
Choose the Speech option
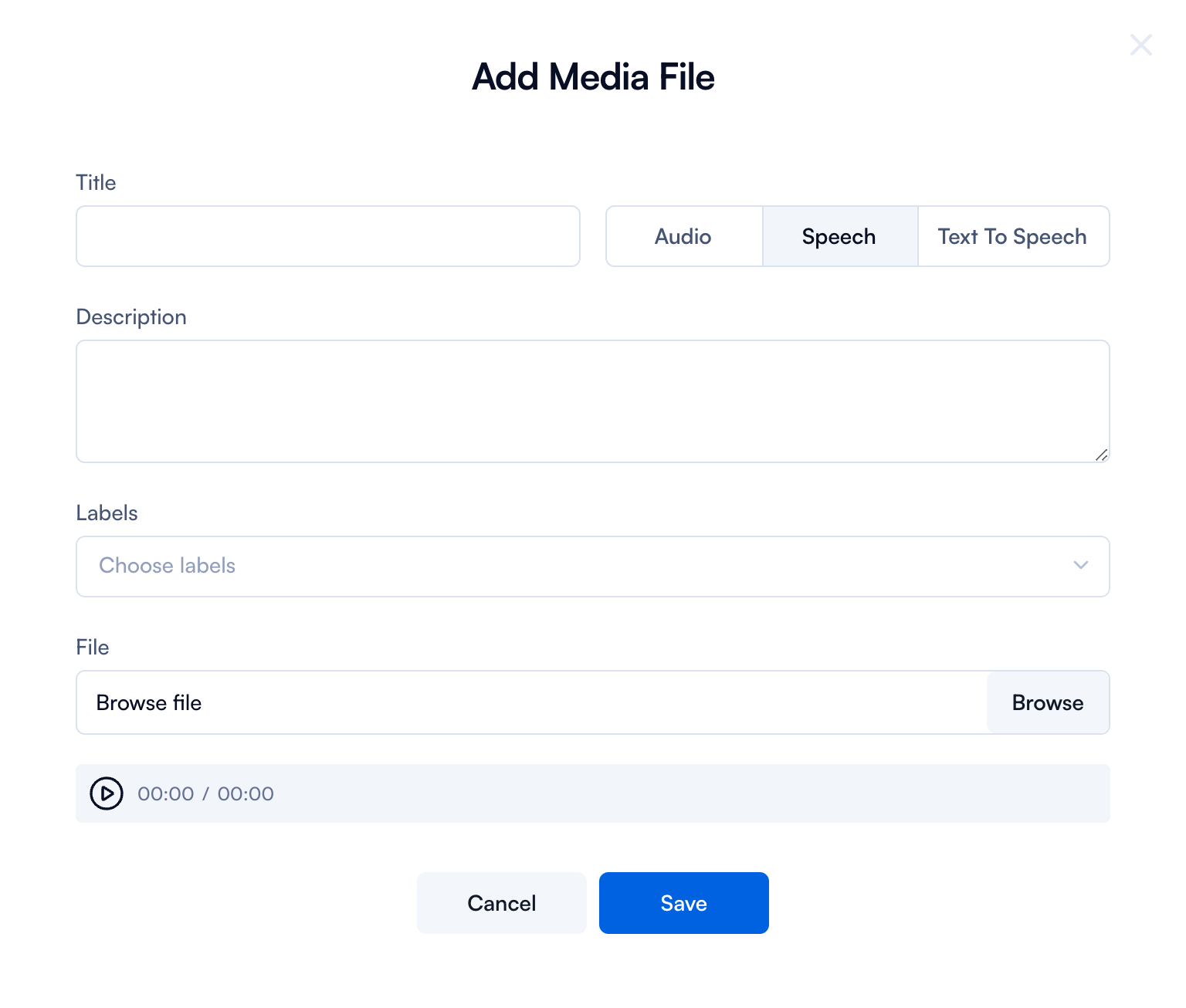[839, 236]
